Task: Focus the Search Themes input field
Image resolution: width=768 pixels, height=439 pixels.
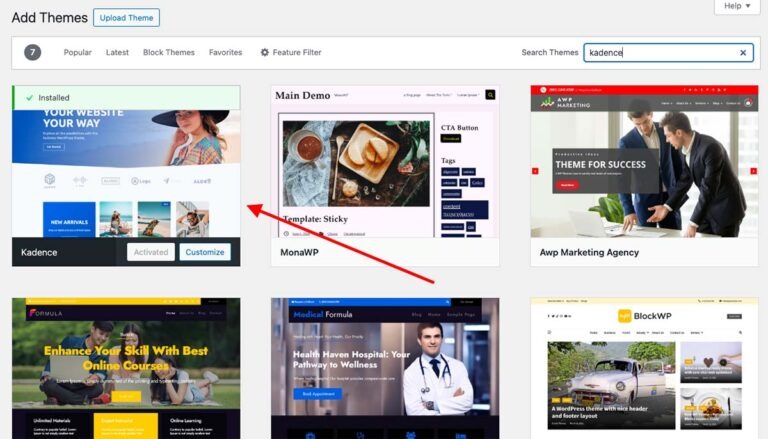Action: pyautogui.click(x=660, y=53)
